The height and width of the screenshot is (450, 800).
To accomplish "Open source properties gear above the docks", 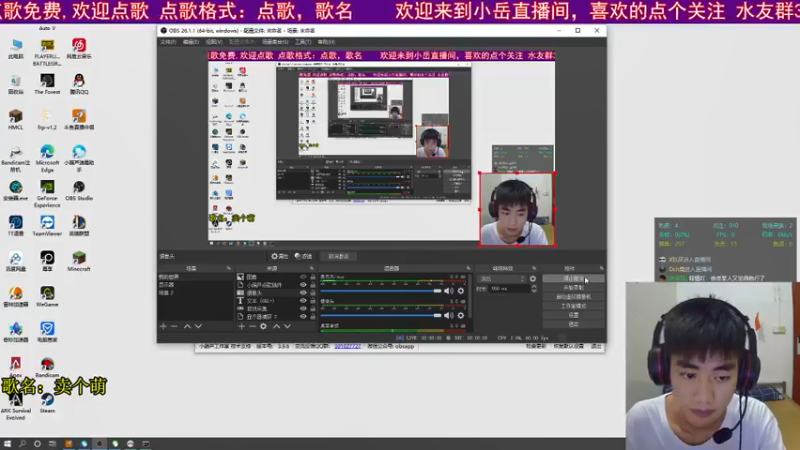I will pos(280,256).
